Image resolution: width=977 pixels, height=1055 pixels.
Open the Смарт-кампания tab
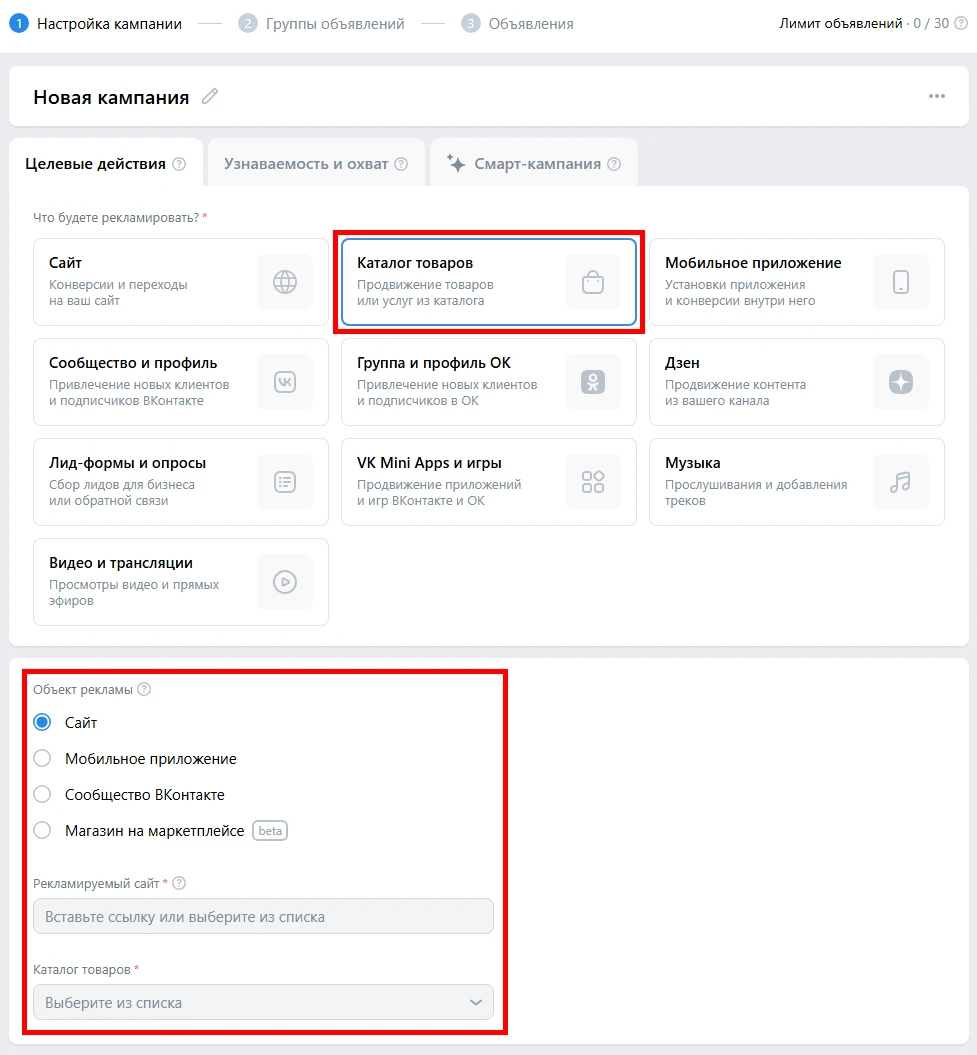click(534, 164)
